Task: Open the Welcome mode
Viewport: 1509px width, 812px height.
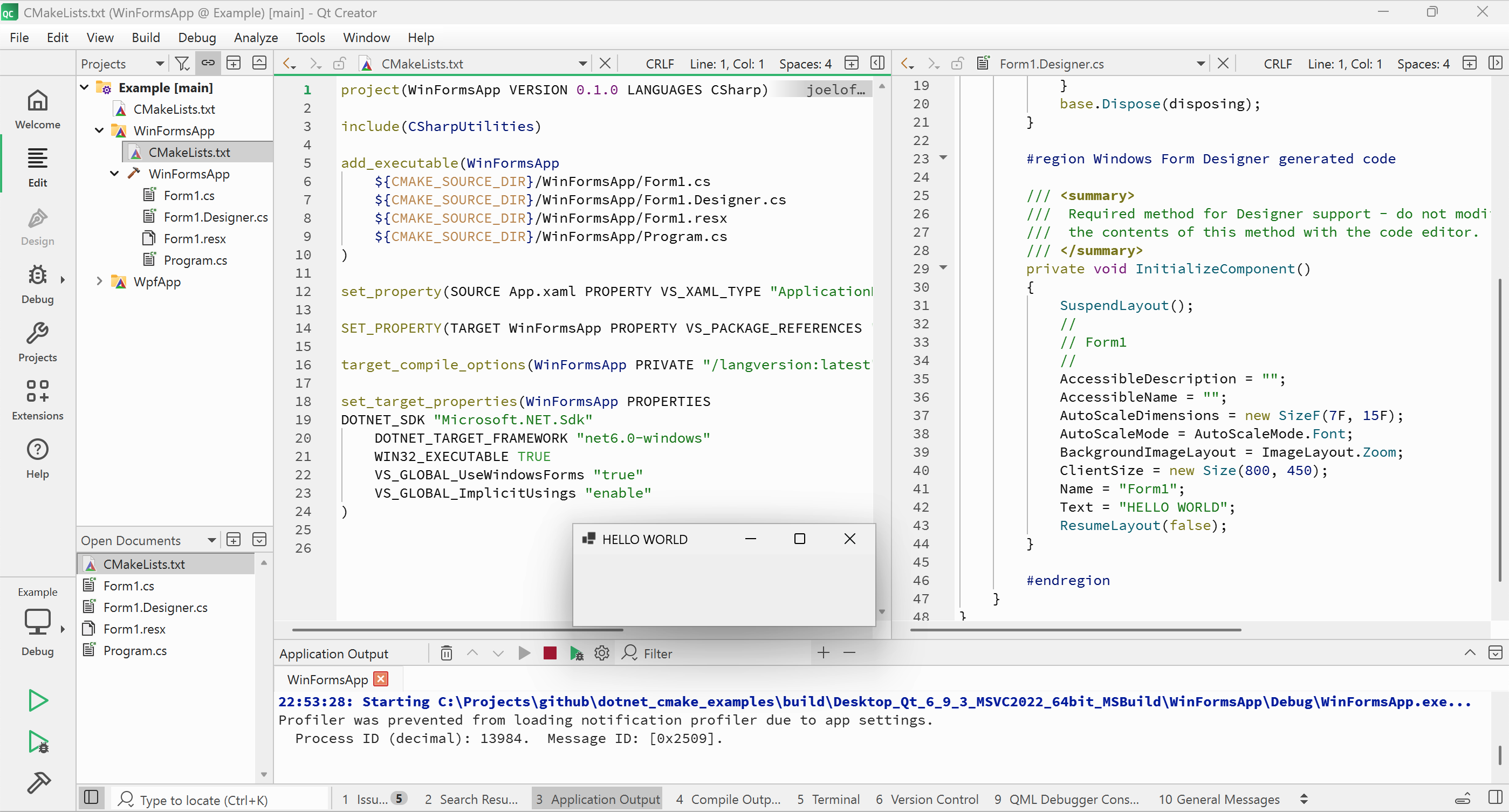Action: [38, 109]
